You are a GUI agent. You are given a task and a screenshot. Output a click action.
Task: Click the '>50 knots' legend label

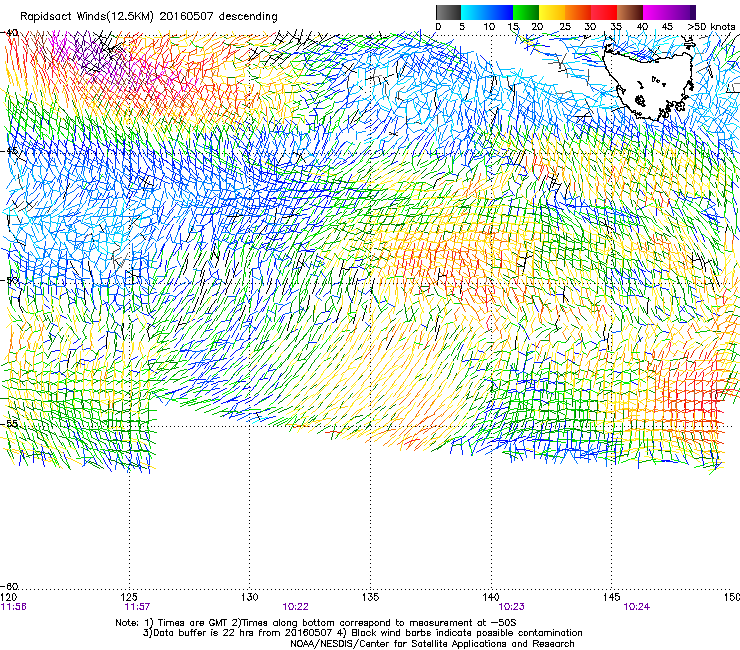point(712,27)
